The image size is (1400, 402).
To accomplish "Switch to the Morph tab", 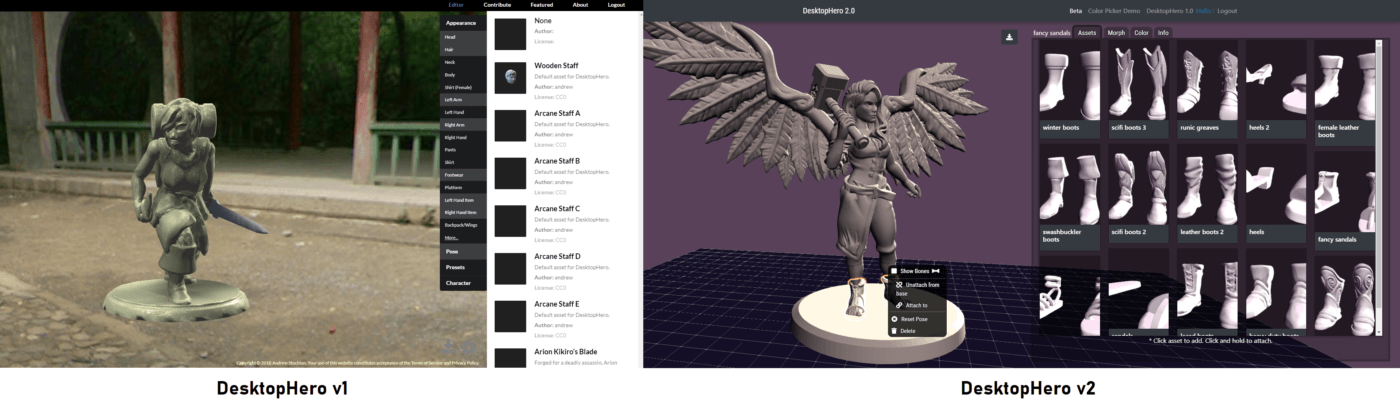I will 1116,33.
